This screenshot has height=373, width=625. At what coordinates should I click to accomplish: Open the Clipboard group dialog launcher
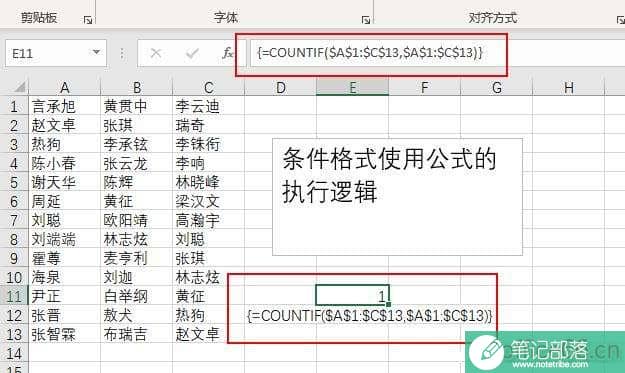(88, 20)
